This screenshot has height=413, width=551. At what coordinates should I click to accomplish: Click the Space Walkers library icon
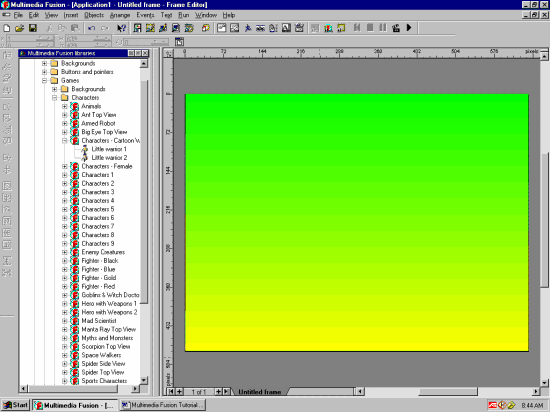coord(74,355)
